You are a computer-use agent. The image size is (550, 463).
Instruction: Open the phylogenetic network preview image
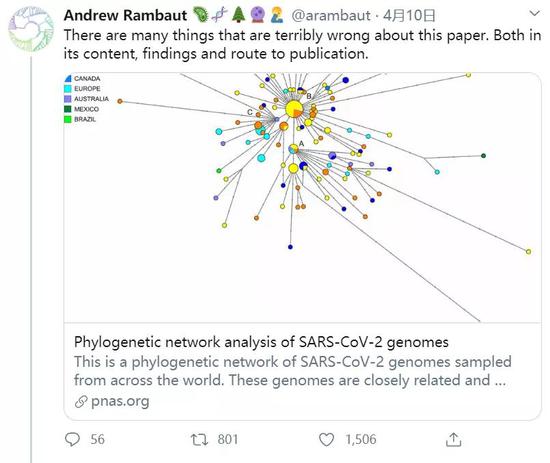tap(302, 197)
